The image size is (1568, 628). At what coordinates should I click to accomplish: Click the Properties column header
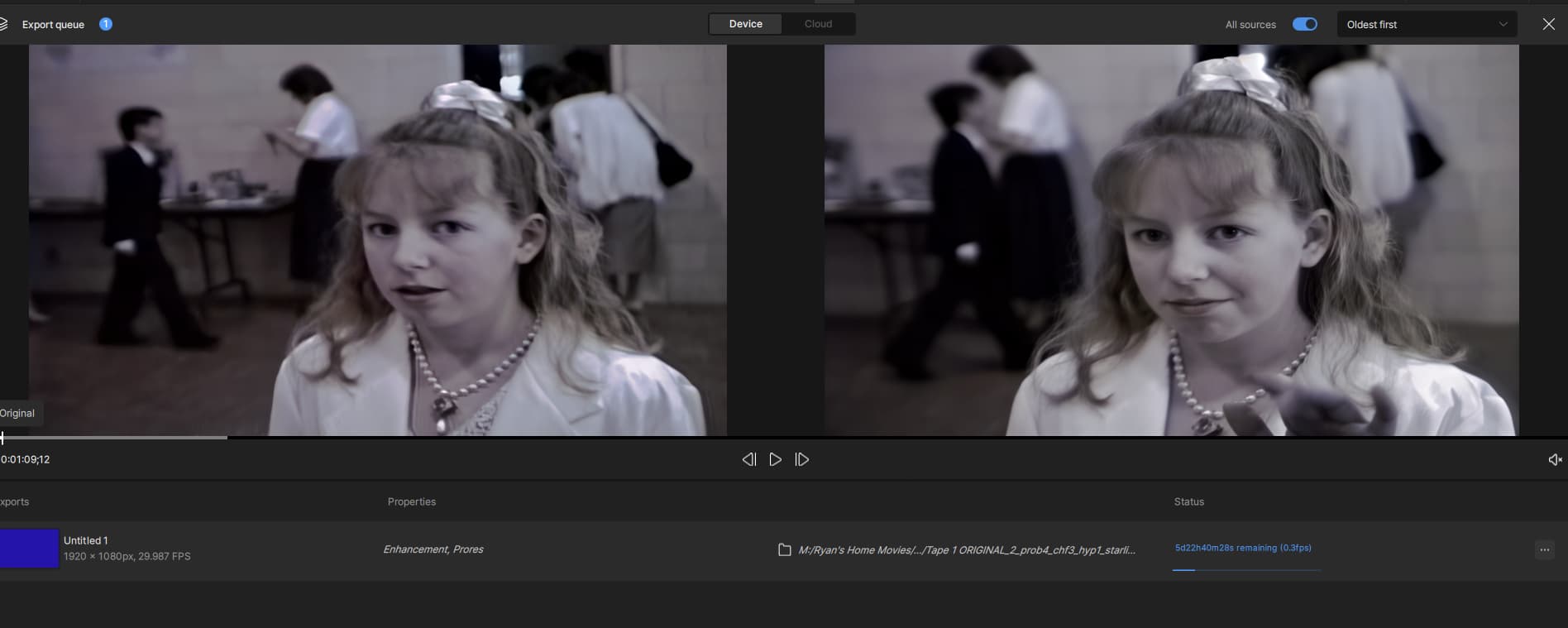click(x=412, y=501)
